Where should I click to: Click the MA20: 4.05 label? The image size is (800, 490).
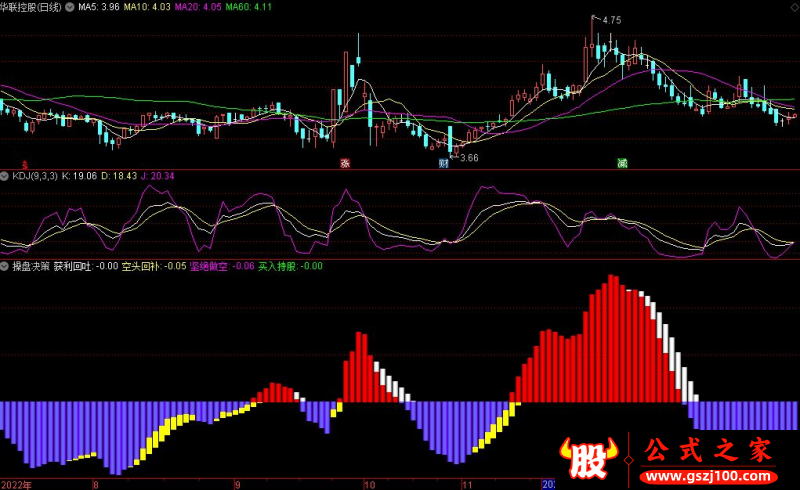(x=198, y=7)
